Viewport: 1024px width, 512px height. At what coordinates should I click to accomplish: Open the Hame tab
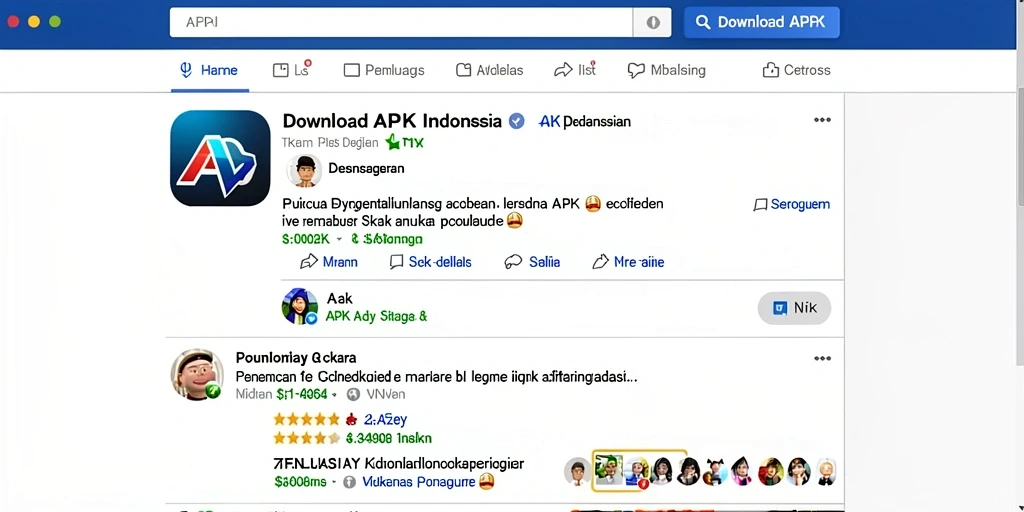[210, 70]
